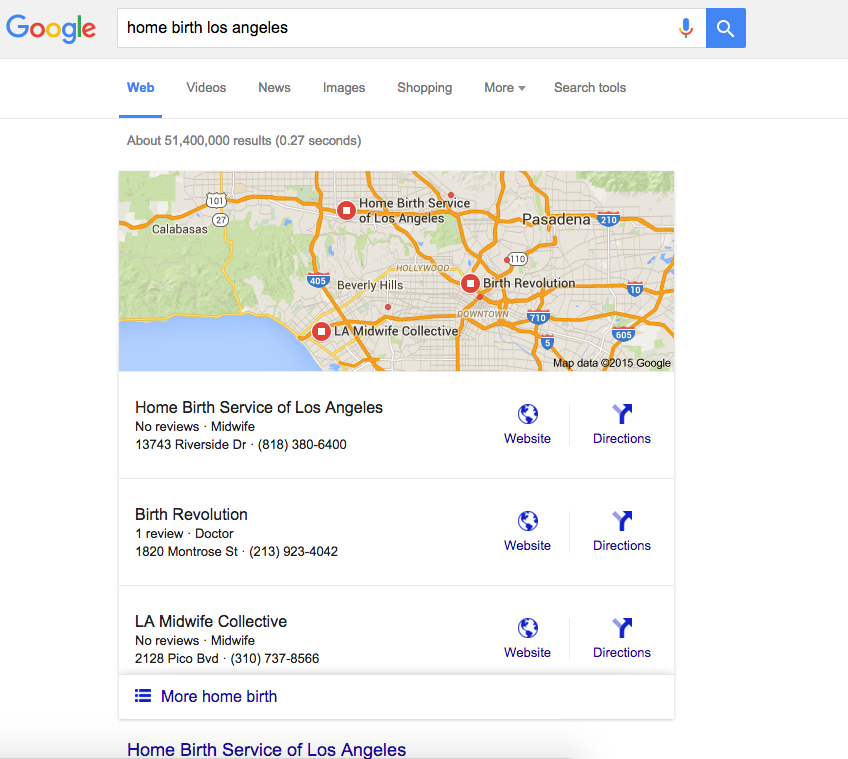The image size is (848, 759).
Task: Open More home birth link
Action: click(218, 696)
